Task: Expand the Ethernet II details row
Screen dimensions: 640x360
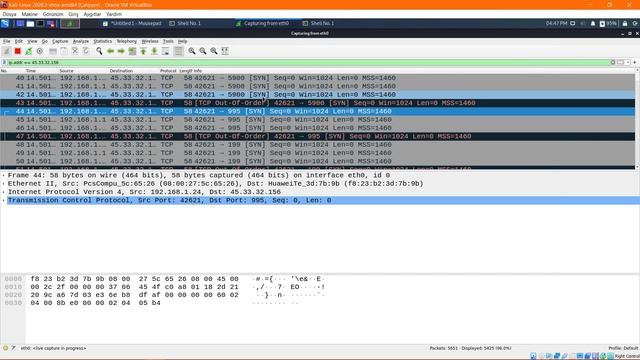Action: tap(4, 184)
